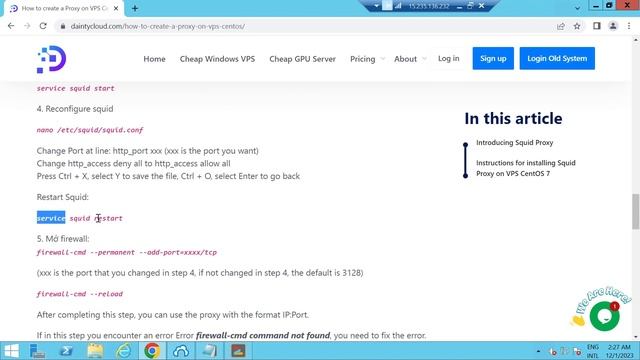This screenshot has width=640, height=360.
Task: Switch to Google Chrome in the taskbar
Action: coord(152,351)
